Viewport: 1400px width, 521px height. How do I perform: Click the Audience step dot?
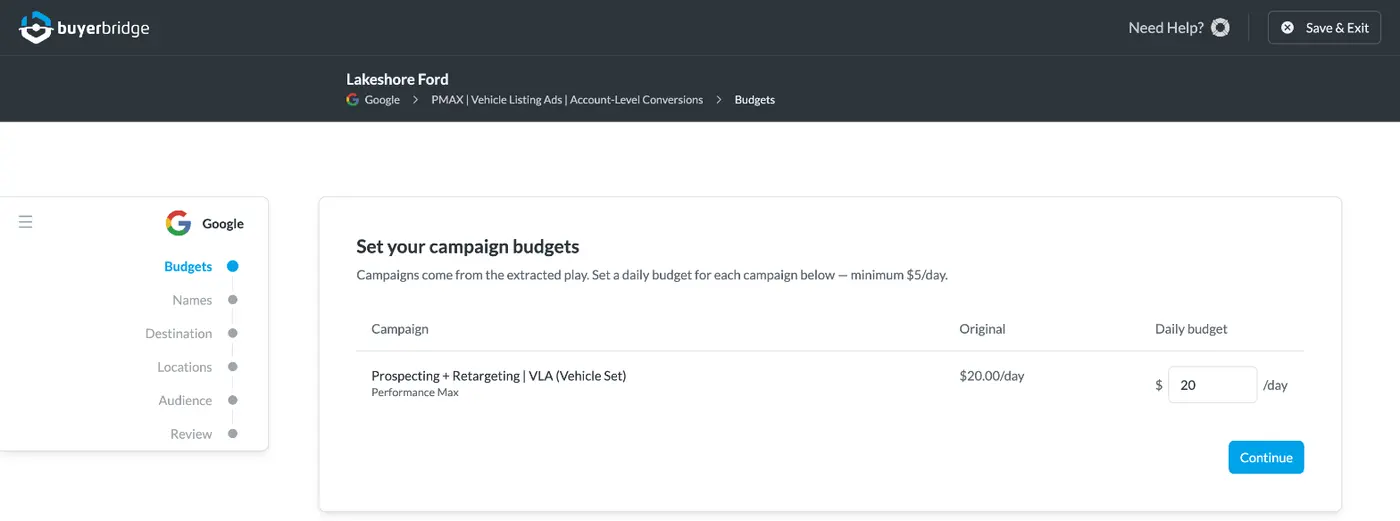[233, 400]
